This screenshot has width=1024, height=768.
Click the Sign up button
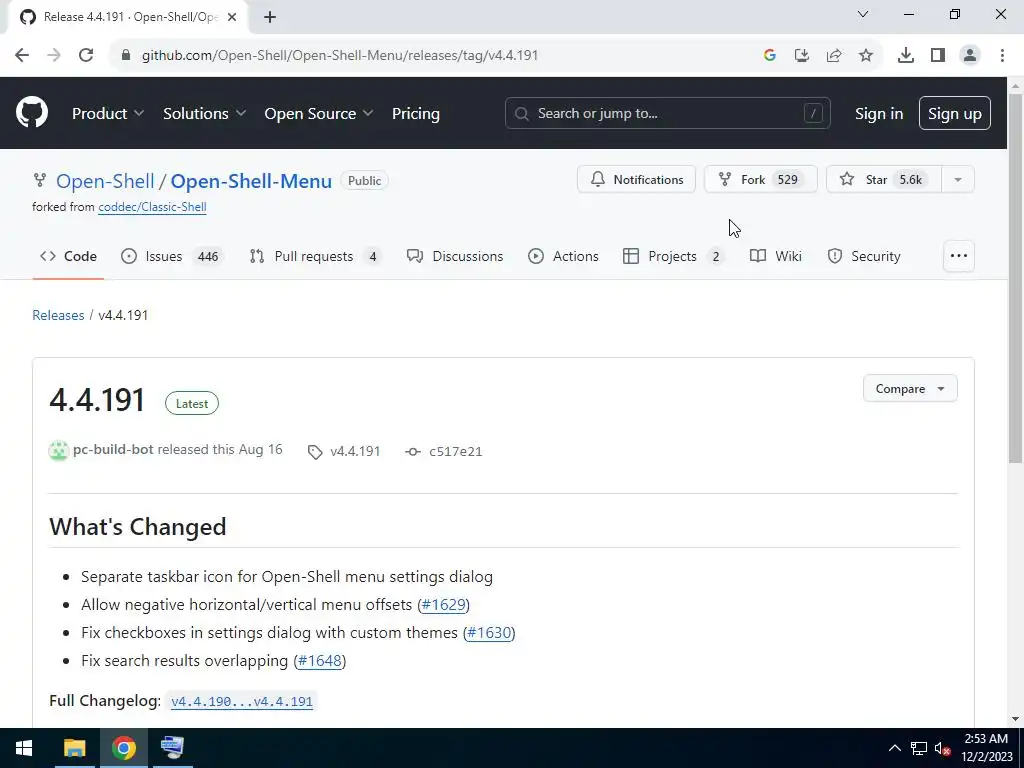click(x=954, y=113)
